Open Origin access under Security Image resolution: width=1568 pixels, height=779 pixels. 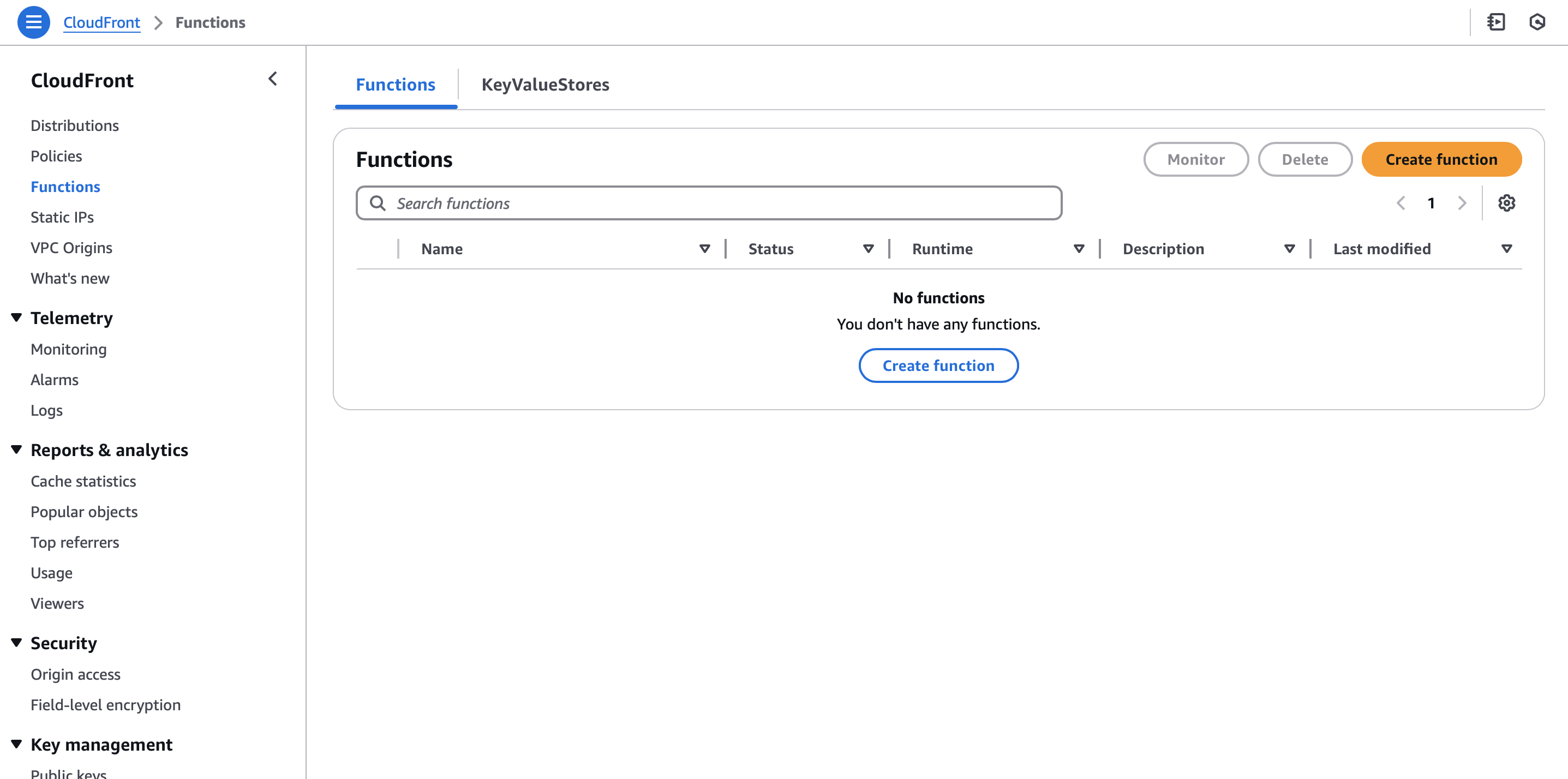(x=75, y=674)
